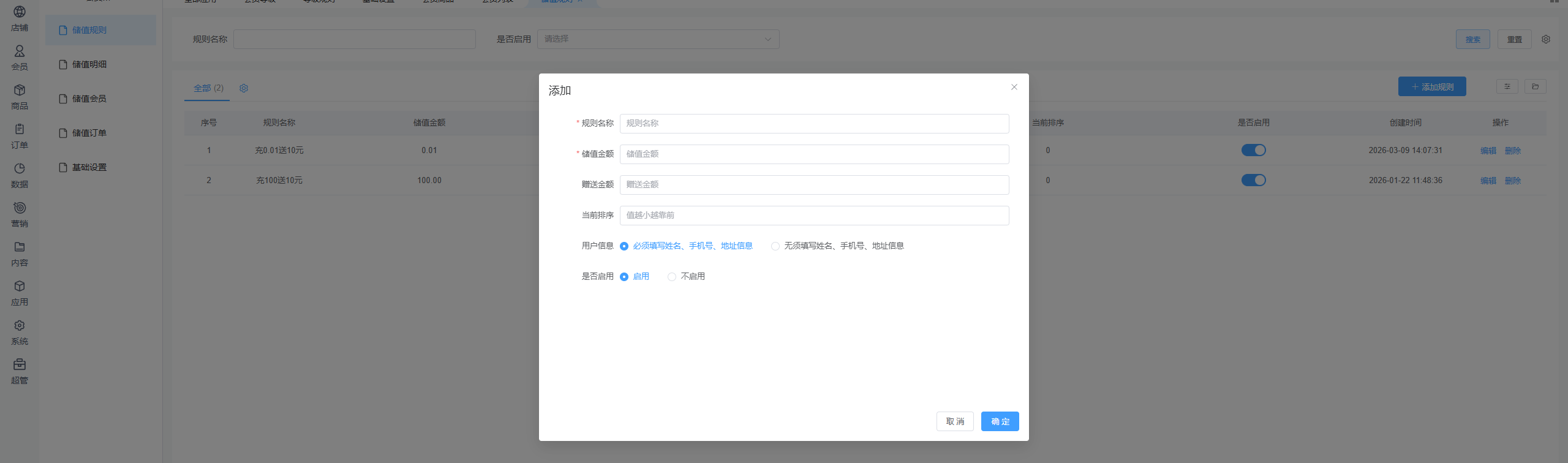This screenshot has width=1568, height=463.
Task: Open the 应用 sidebar section
Action: pos(20,293)
